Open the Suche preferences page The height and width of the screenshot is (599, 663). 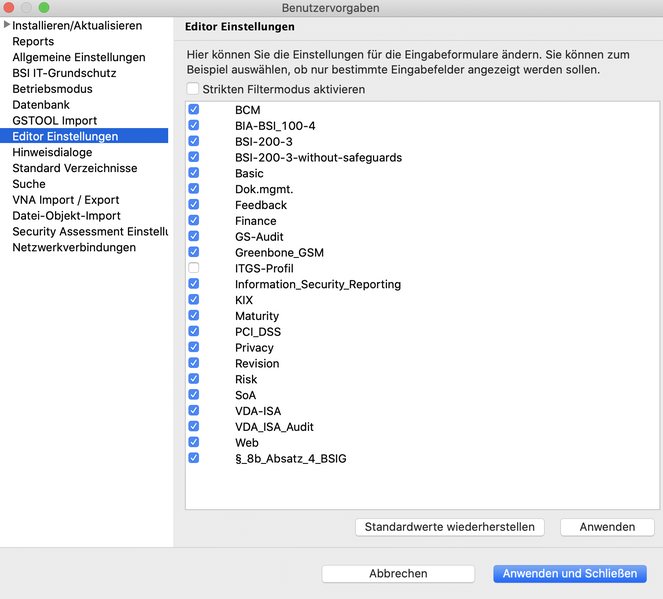pos(29,184)
